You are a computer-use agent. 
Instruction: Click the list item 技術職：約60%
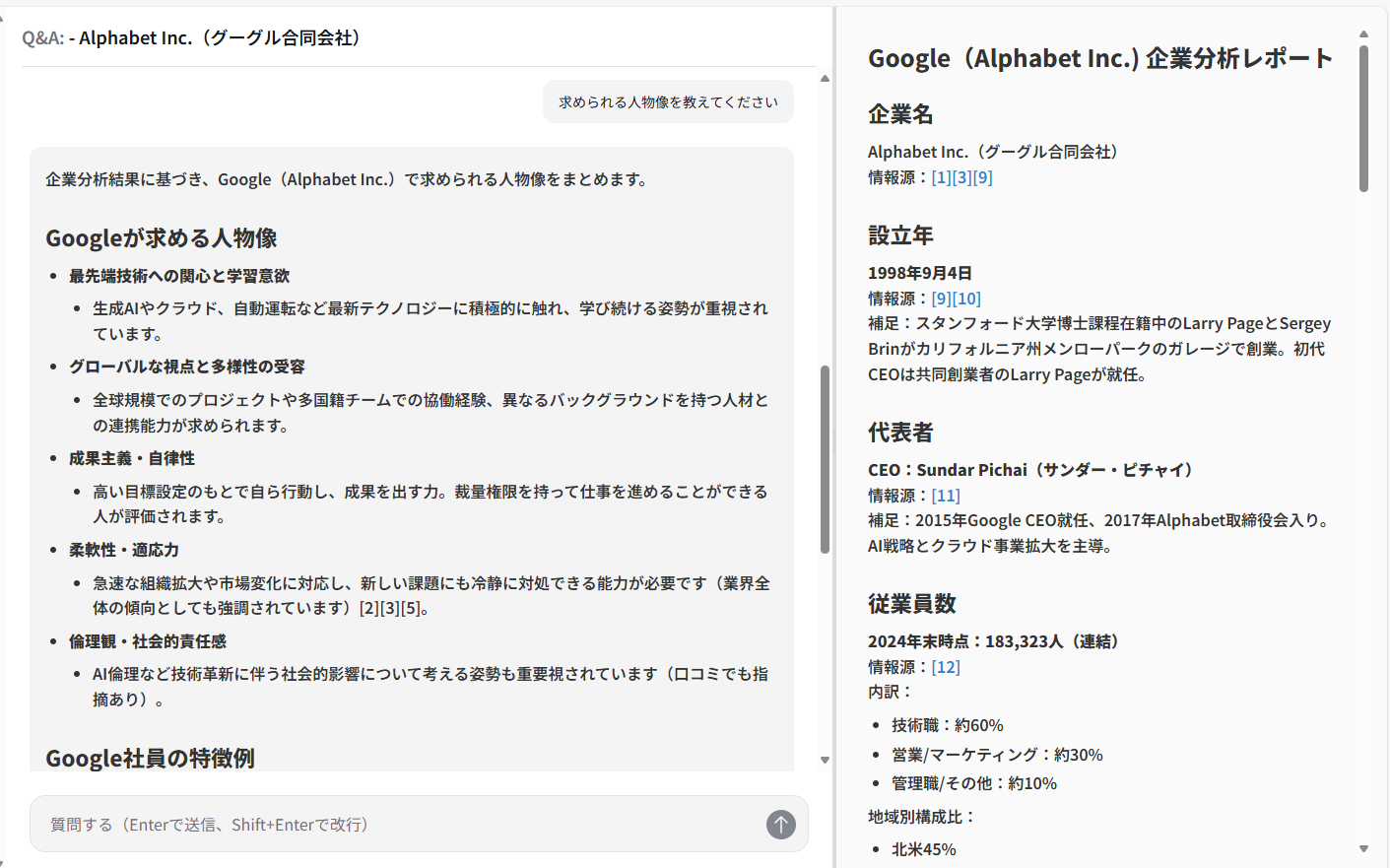(x=948, y=725)
